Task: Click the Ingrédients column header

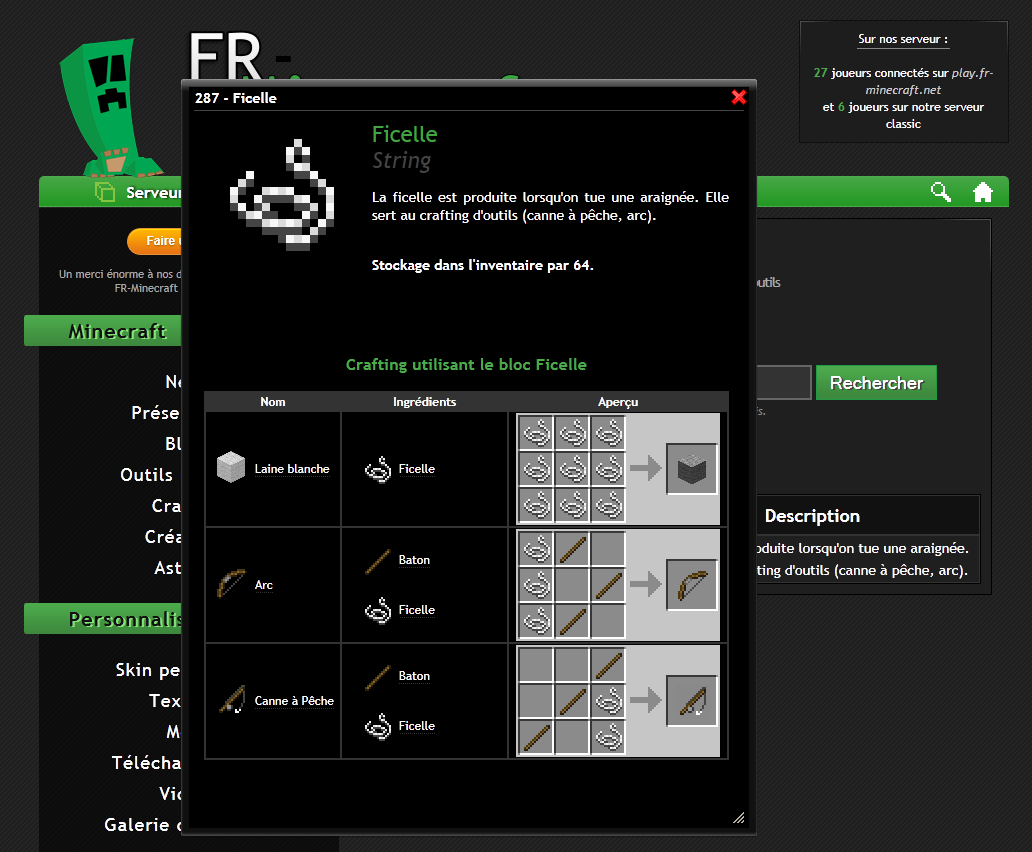Action: [425, 402]
